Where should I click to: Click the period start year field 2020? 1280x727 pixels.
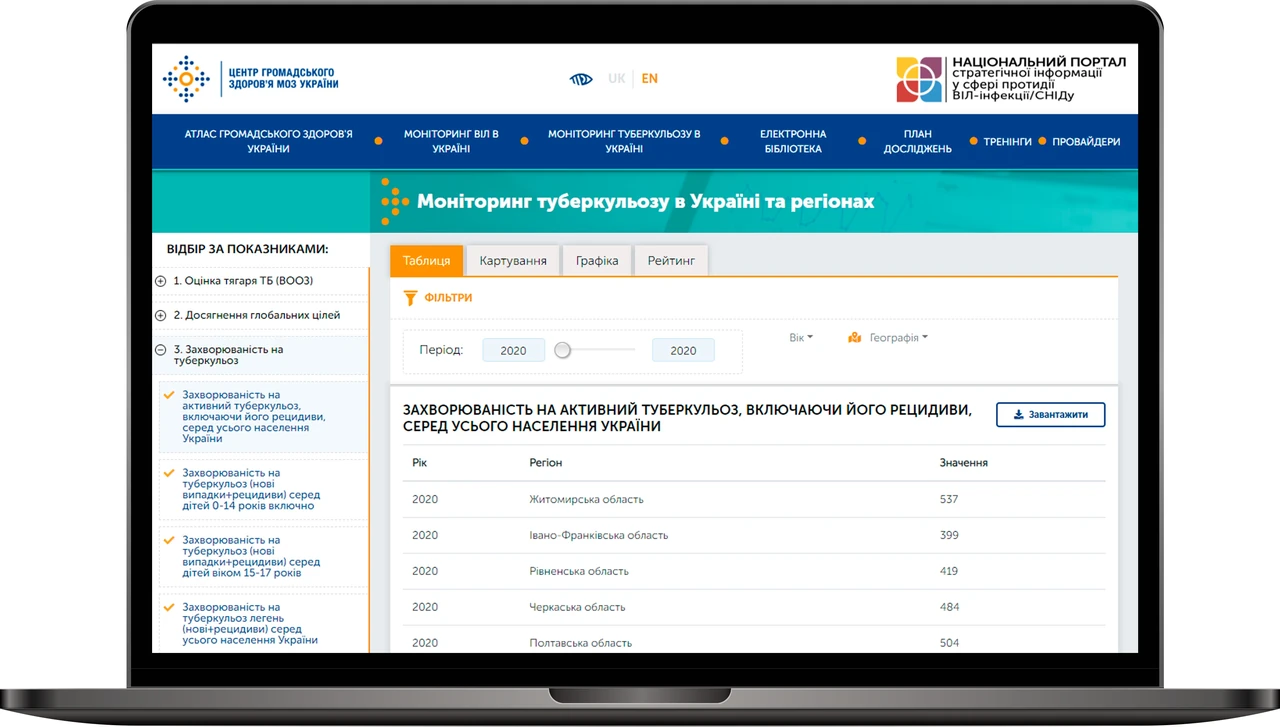[x=514, y=351]
